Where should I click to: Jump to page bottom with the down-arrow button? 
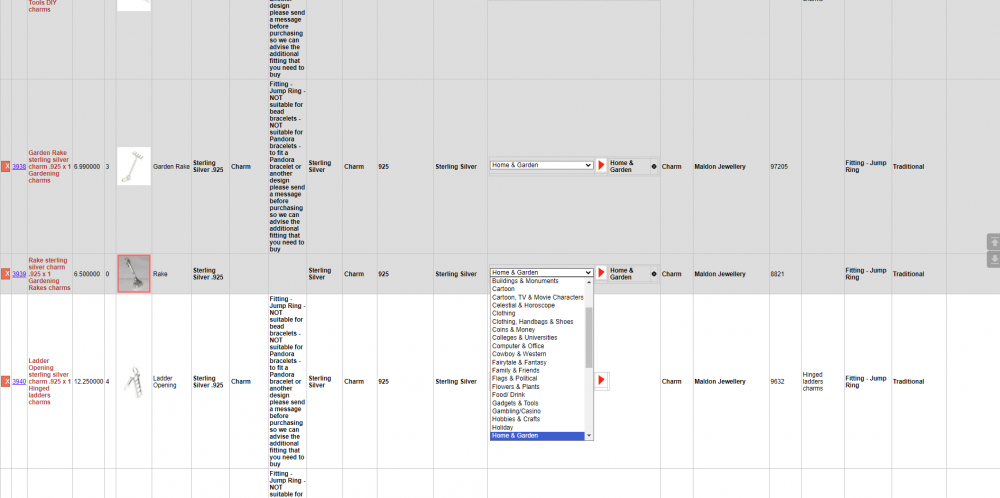click(994, 260)
